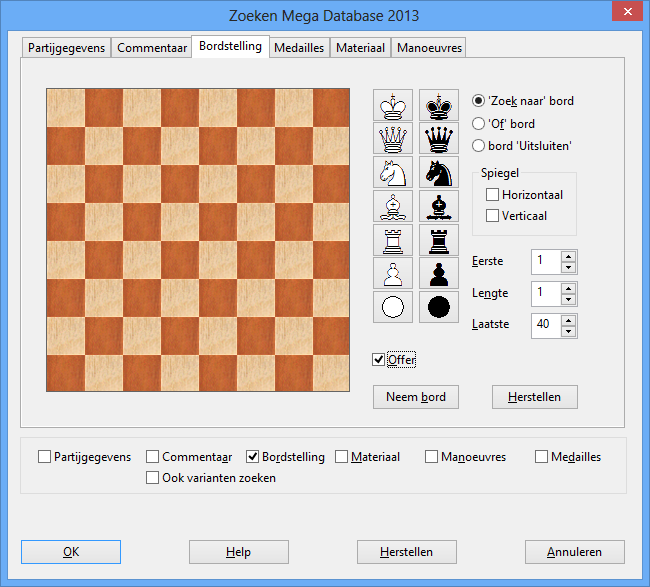Select the white bishop piece
The height and width of the screenshot is (587, 650).
(393, 206)
